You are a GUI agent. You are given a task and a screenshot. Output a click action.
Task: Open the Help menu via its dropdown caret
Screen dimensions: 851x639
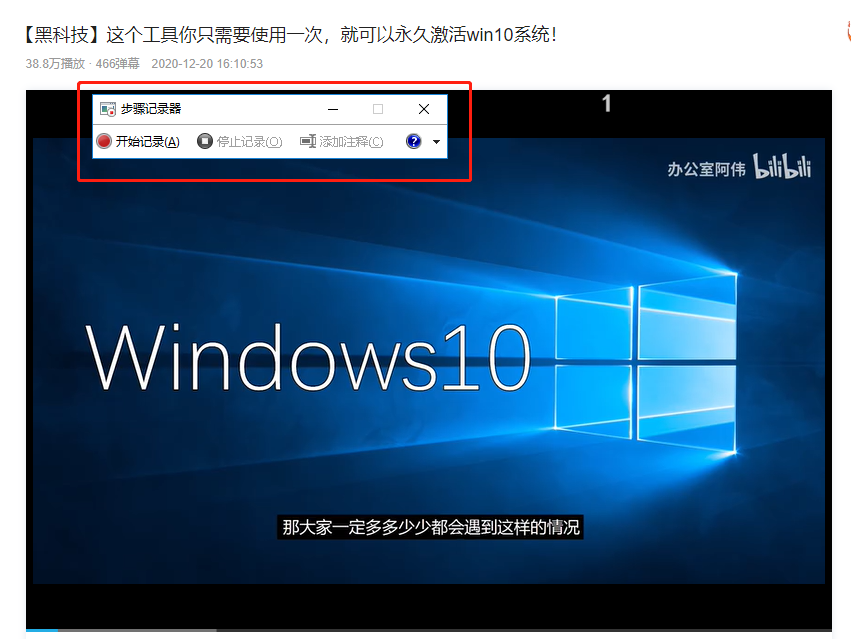[x=434, y=141]
